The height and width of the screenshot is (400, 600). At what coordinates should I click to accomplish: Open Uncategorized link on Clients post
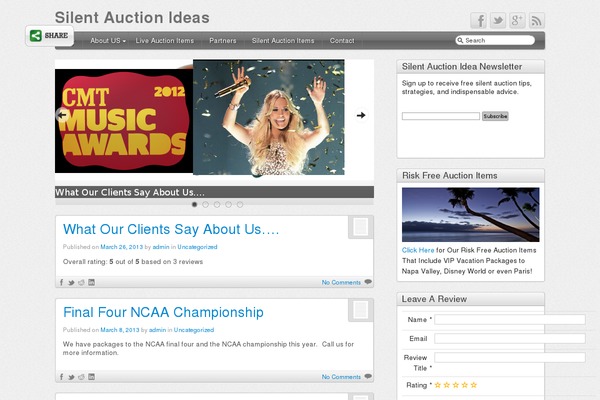click(x=197, y=247)
